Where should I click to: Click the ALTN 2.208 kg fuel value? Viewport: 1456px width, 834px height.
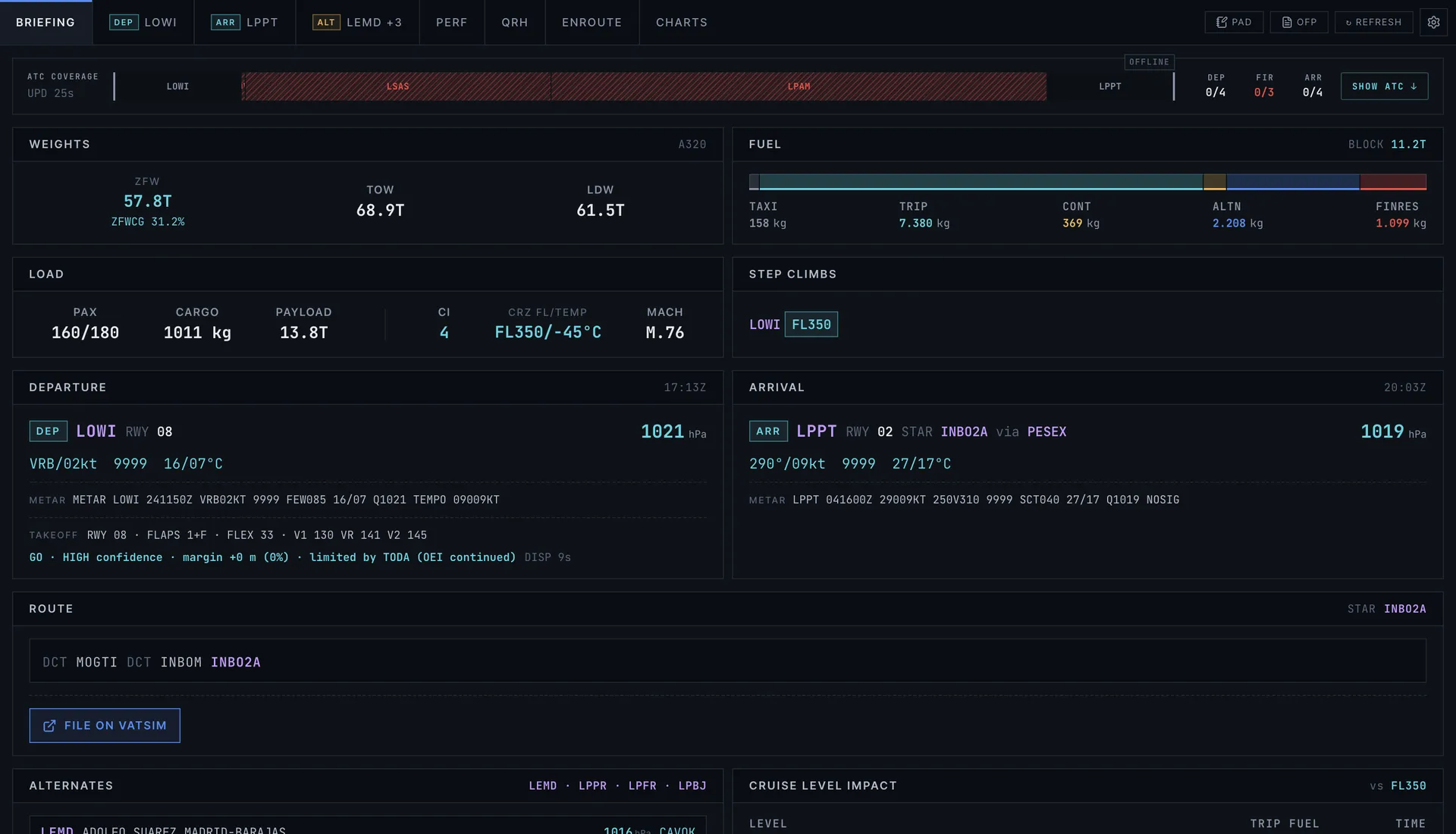tap(1238, 224)
